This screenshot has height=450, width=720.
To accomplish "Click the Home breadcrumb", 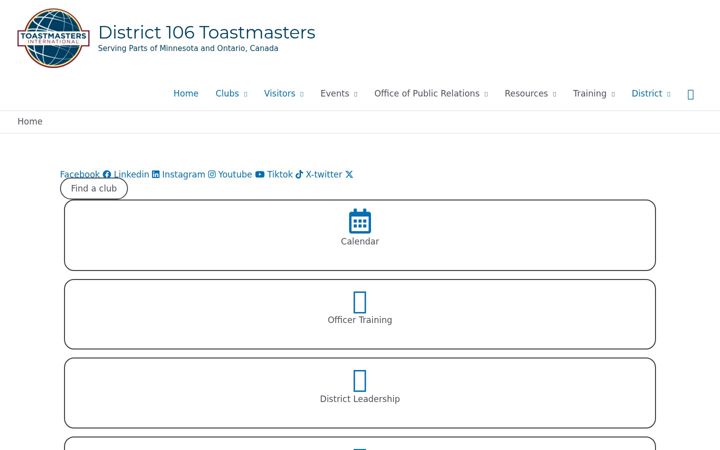I will [x=30, y=122].
